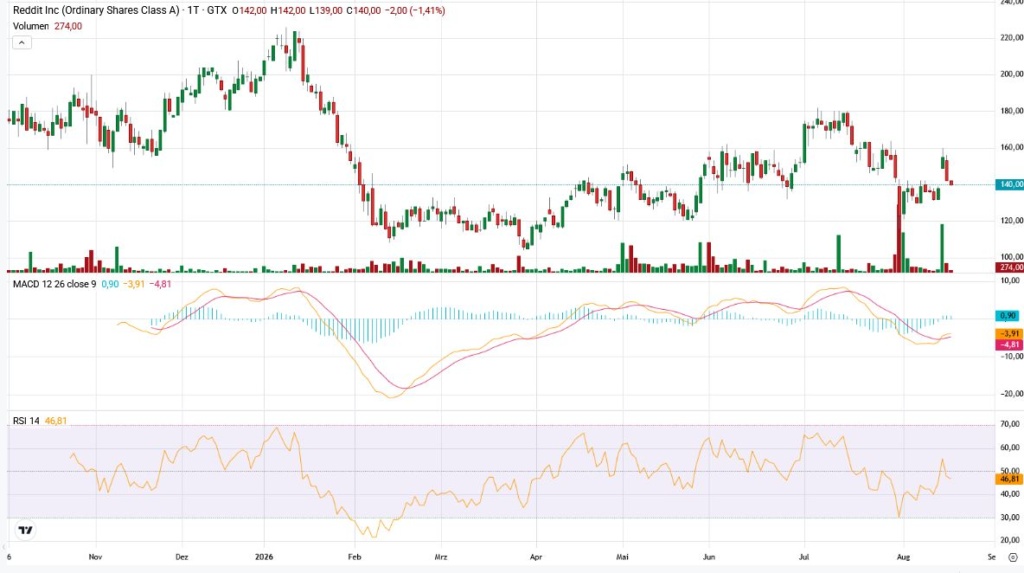
Task: Click the Feb label on the time axis
Action: tap(355, 557)
